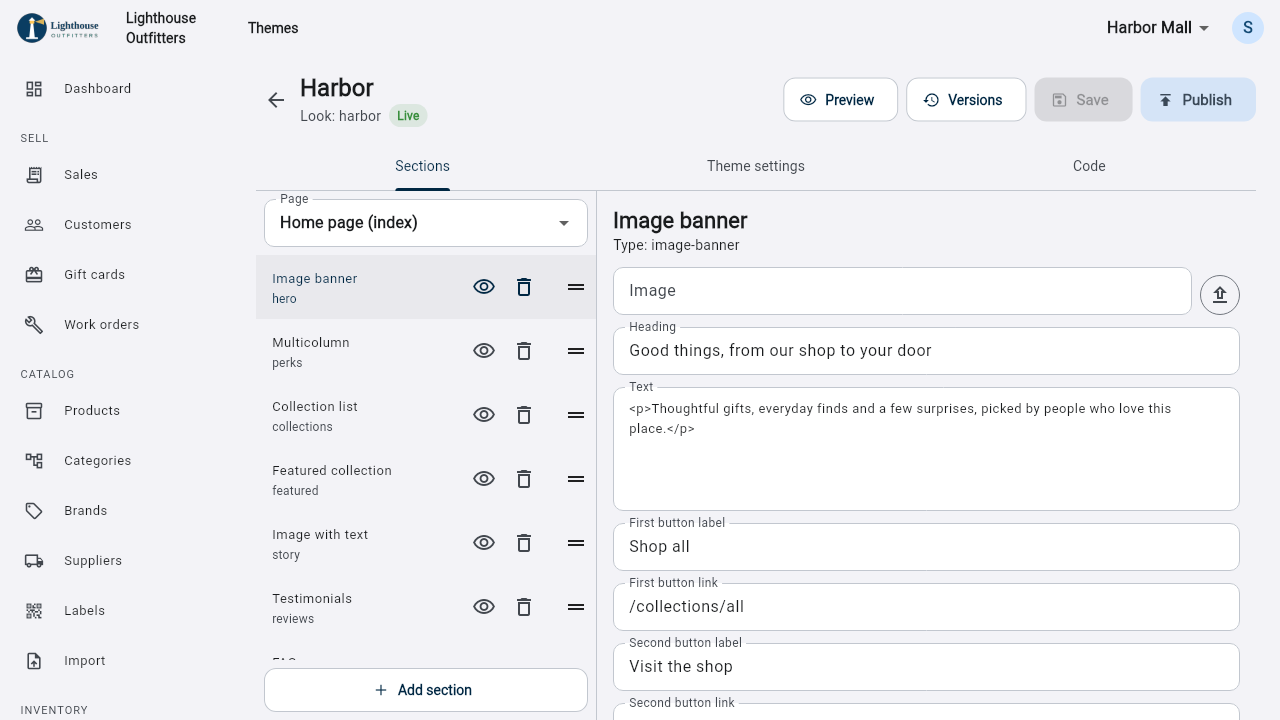Click the Image with text reorder handle

tap(576, 543)
